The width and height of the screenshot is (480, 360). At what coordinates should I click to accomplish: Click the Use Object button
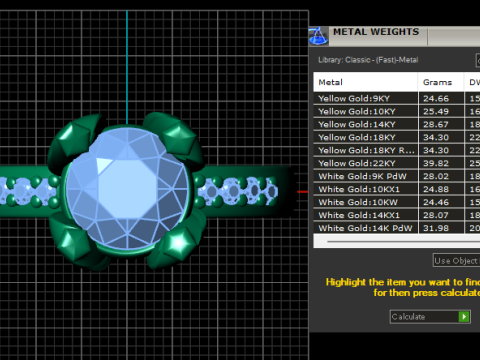coord(456,261)
